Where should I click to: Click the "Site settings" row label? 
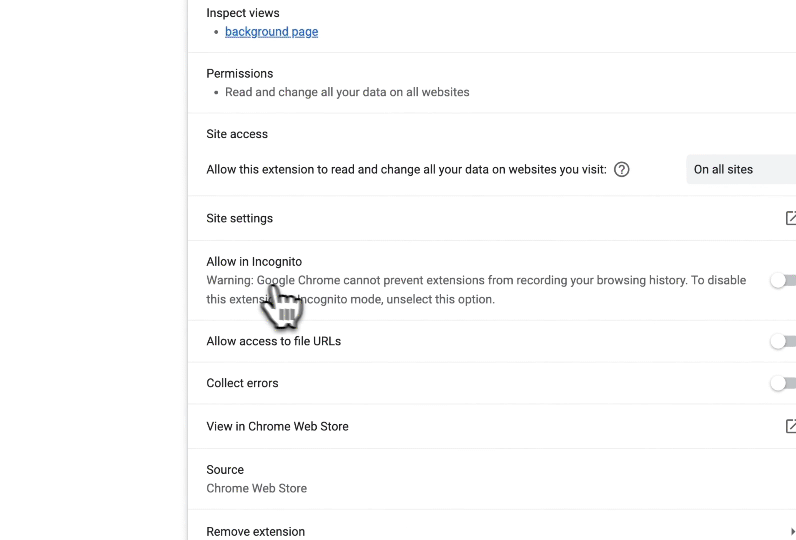(239, 219)
